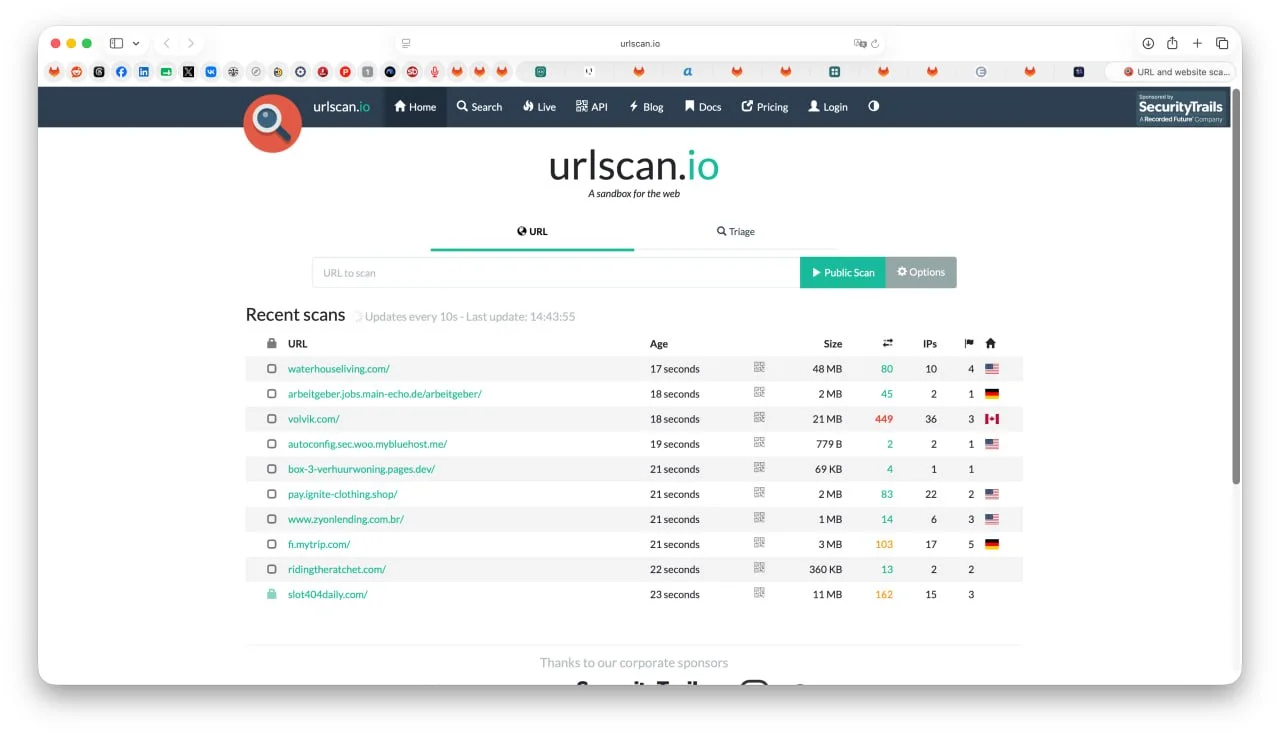Click the Safari address bar

(640, 43)
